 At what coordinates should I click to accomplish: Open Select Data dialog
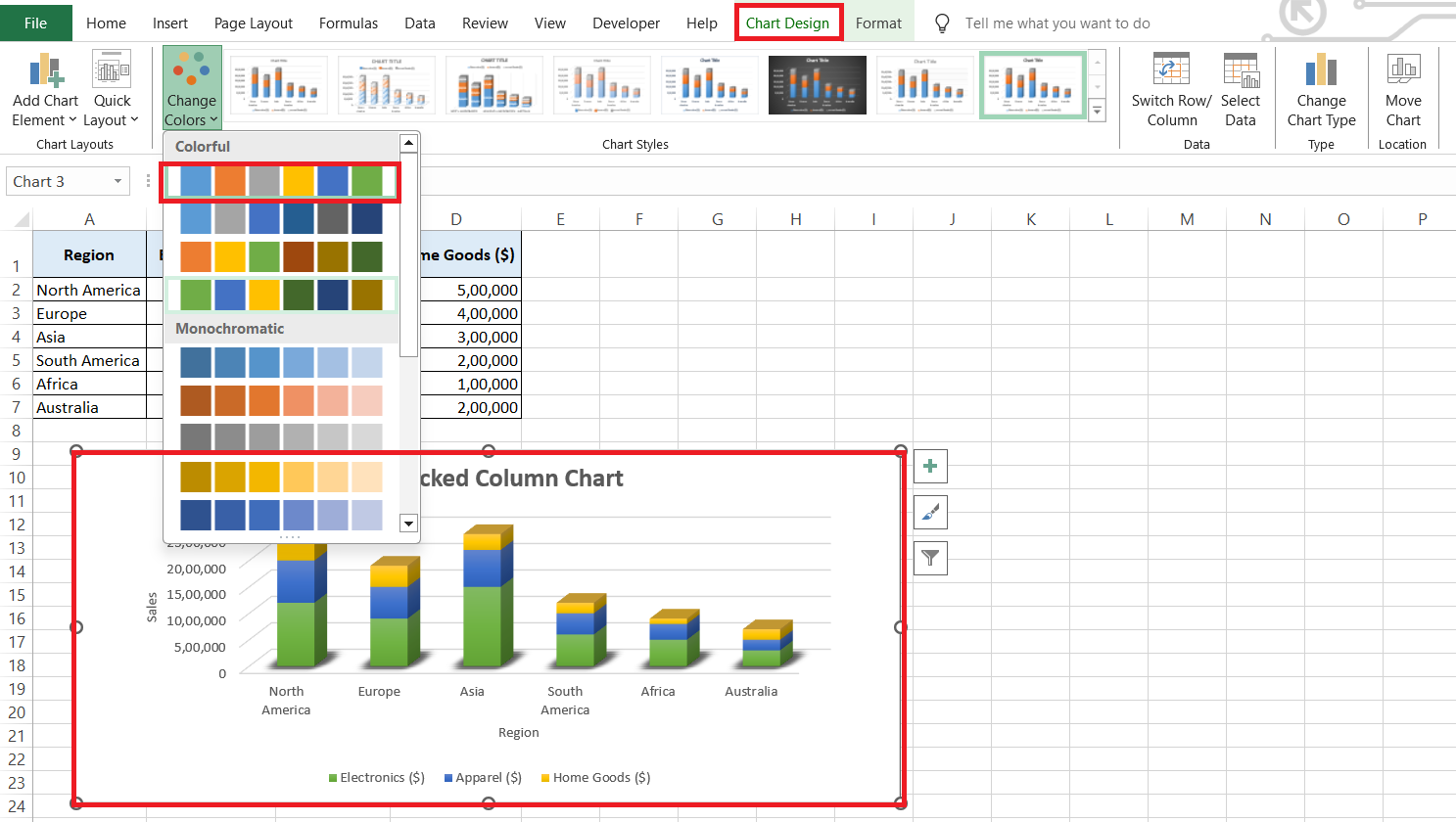(x=1241, y=90)
